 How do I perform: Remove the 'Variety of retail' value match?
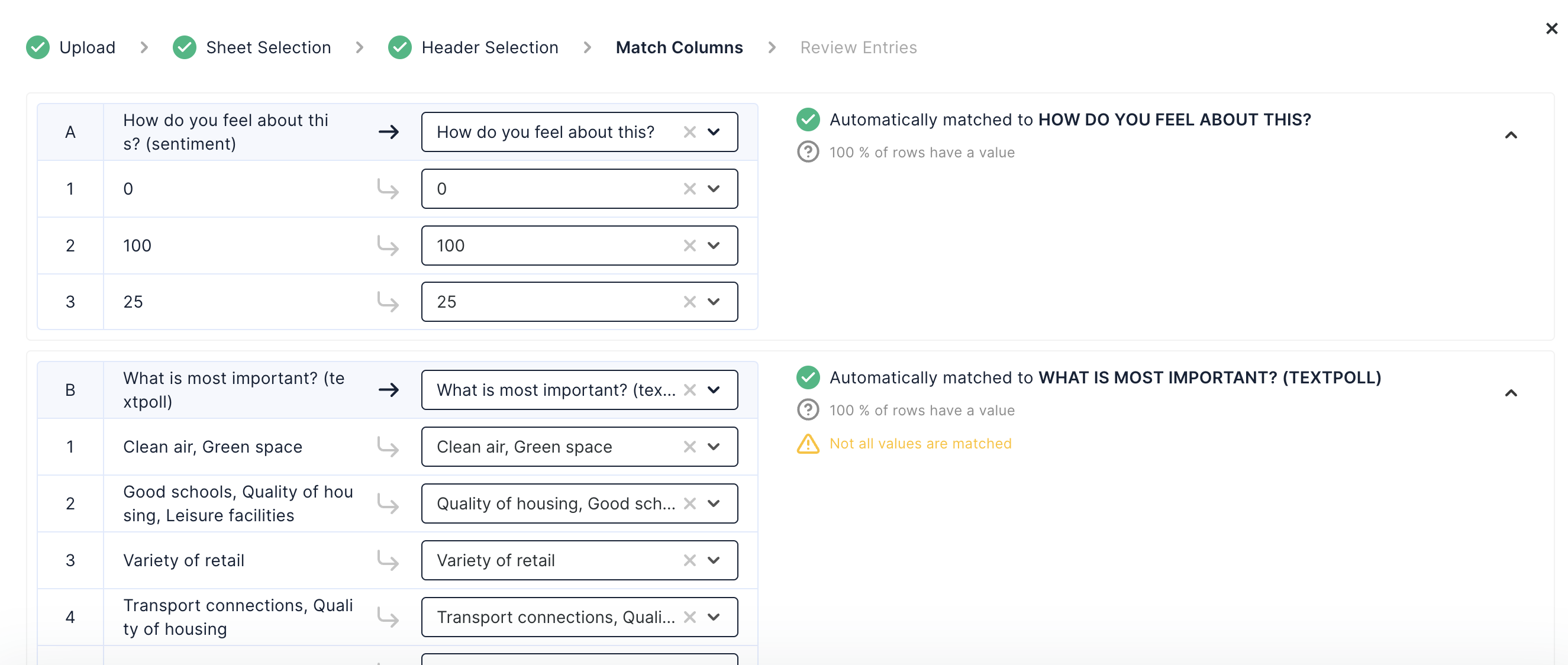(x=689, y=560)
